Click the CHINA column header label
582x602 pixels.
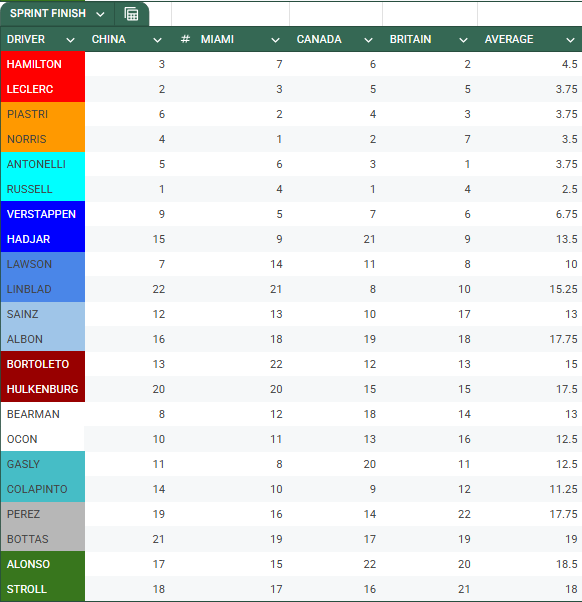tap(109, 39)
